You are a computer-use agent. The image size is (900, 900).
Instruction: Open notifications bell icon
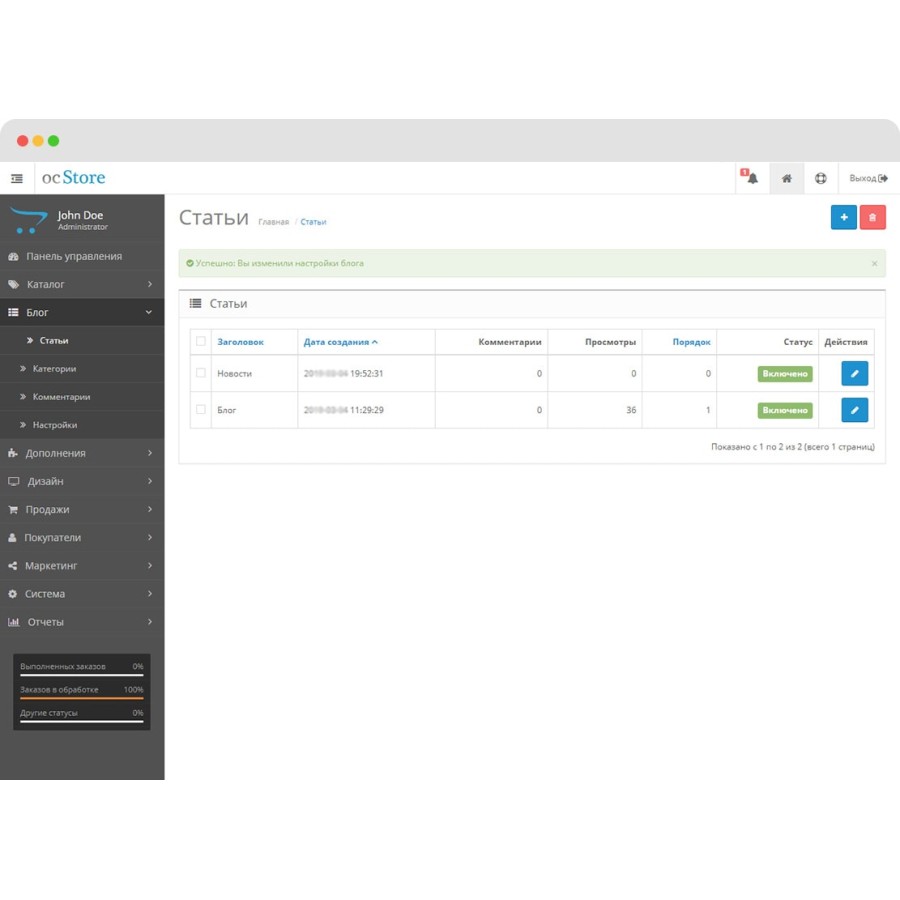[752, 178]
